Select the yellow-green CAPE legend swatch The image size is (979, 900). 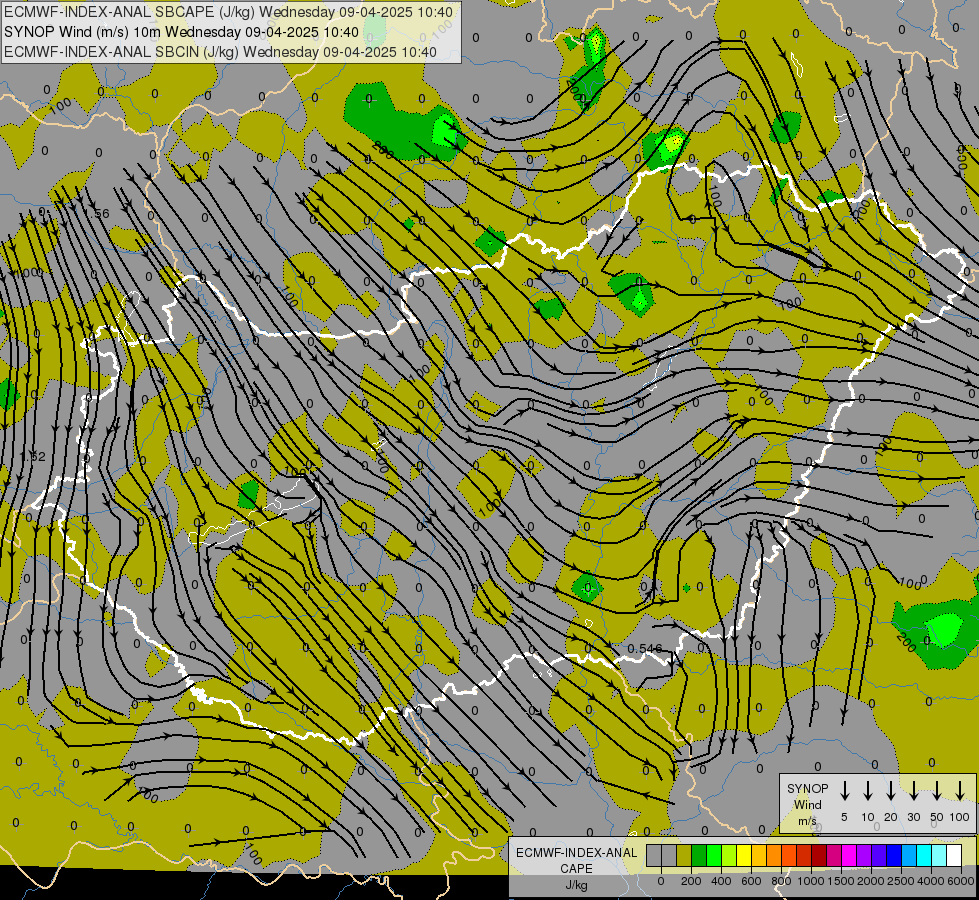(729, 856)
